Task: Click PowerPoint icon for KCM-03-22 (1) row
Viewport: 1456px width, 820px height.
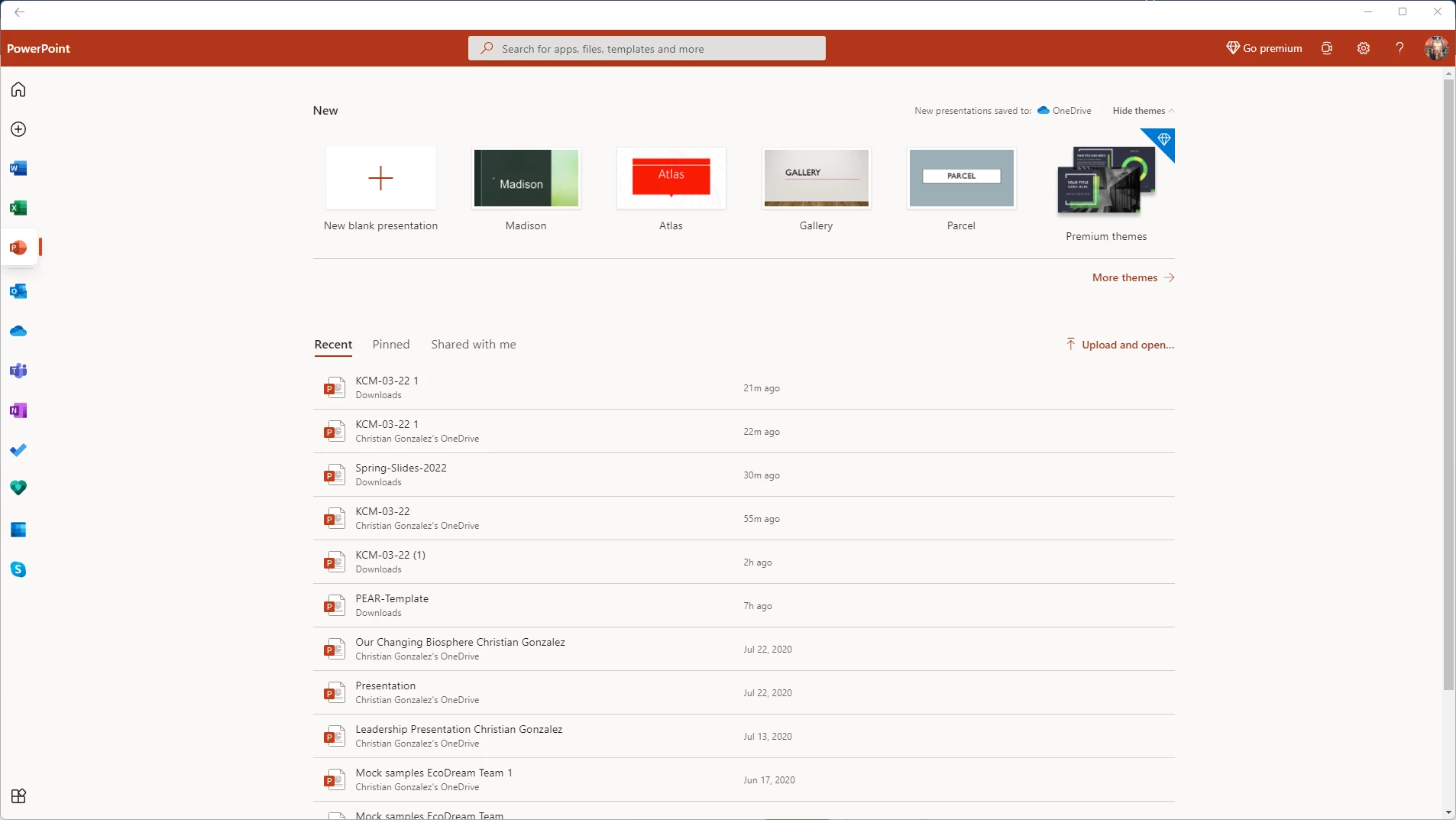Action: pos(334,562)
